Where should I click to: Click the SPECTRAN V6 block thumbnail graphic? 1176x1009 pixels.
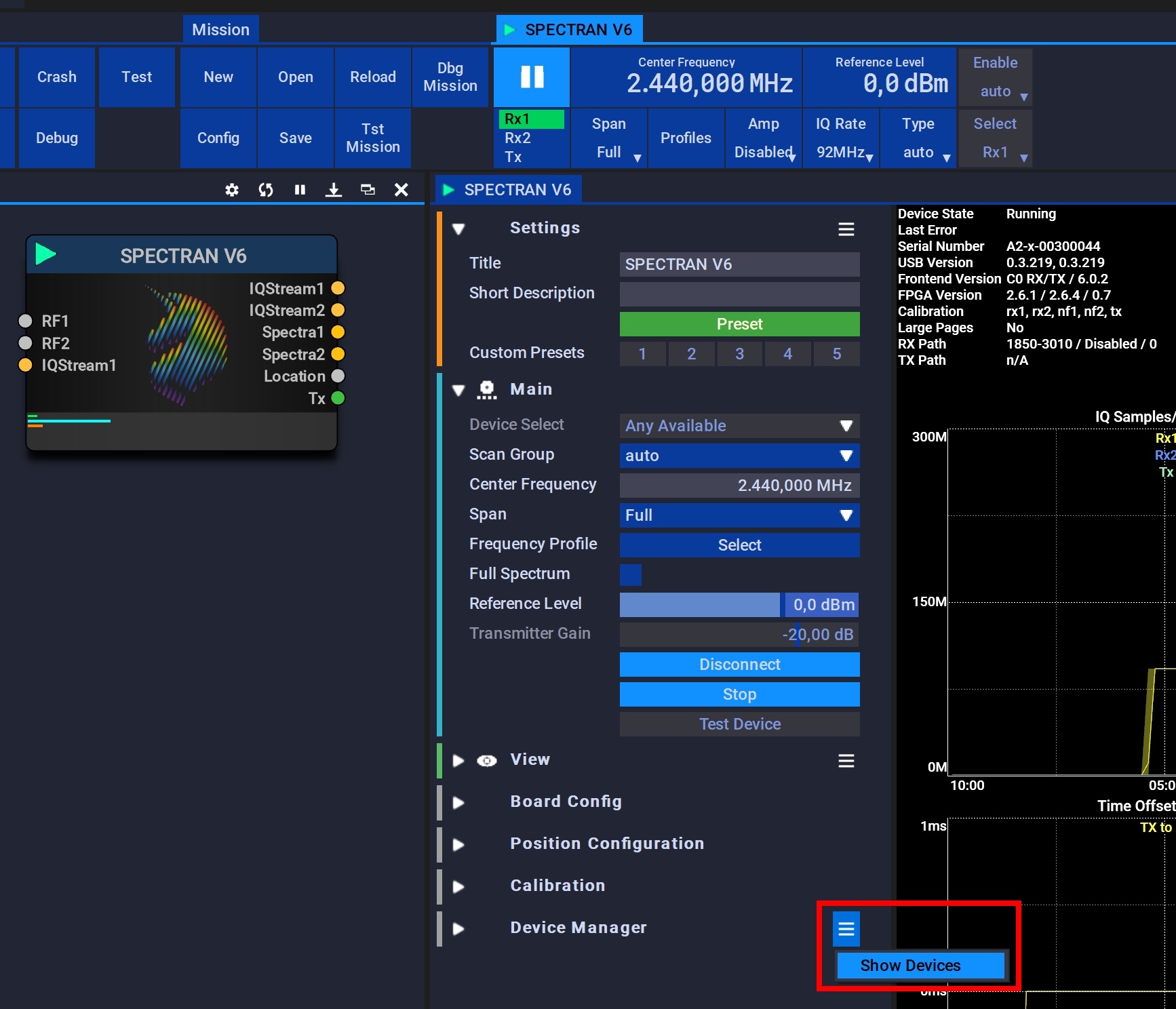point(186,346)
